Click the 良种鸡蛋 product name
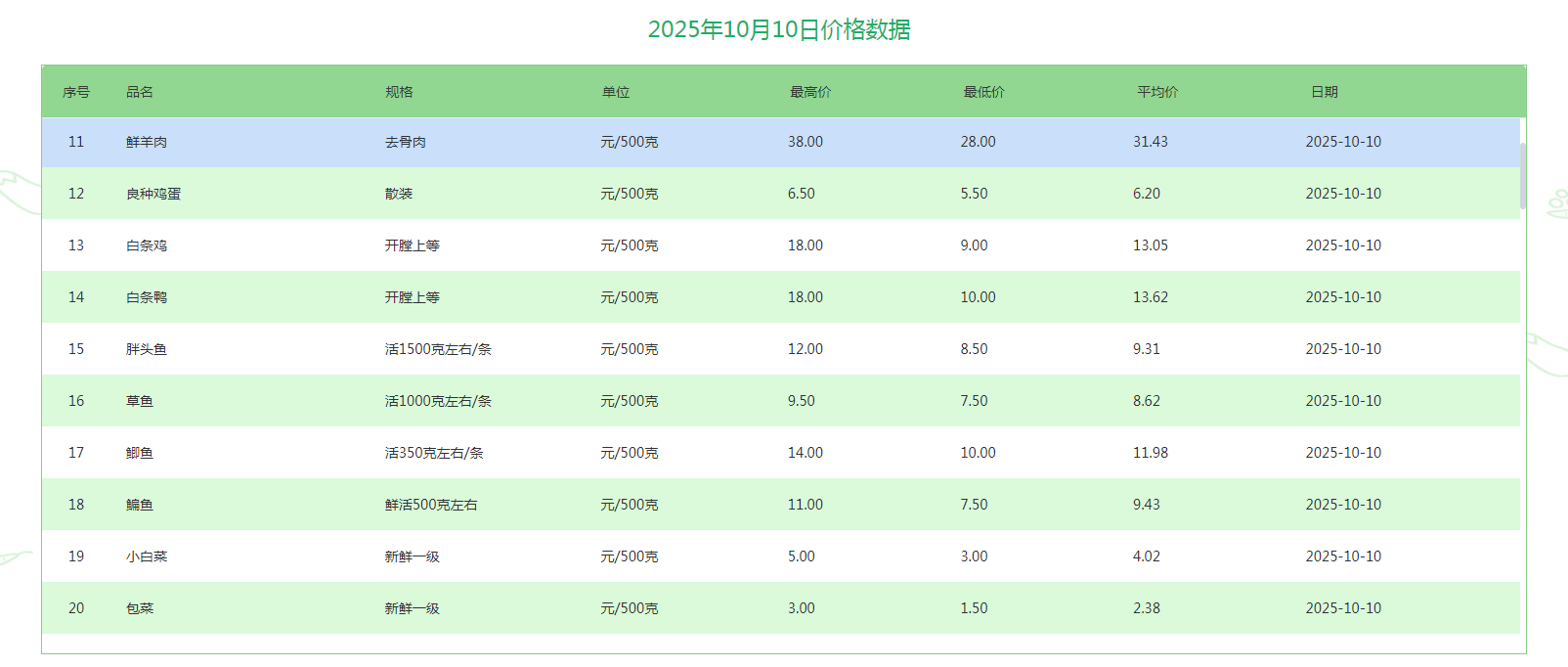Screen dimensions: 1568x667 [x=153, y=194]
